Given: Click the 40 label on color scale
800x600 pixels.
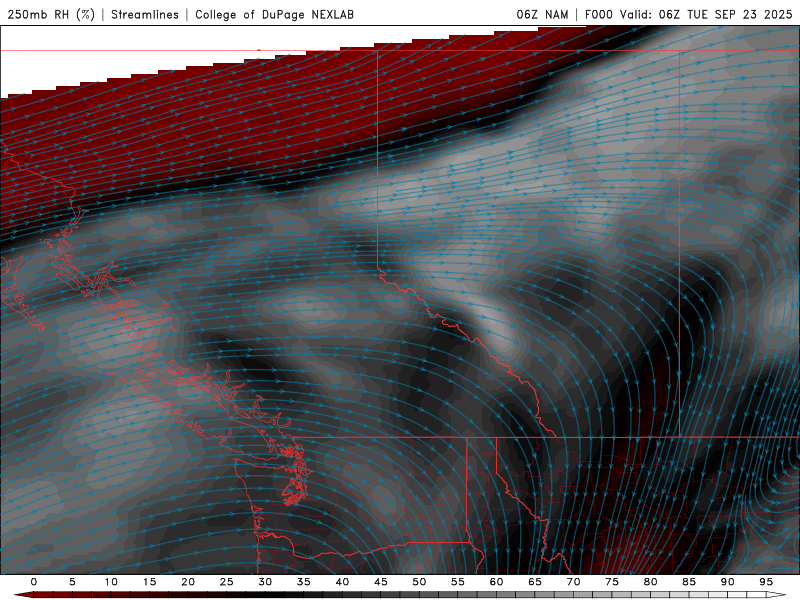Looking at the screenshot, I should coord(342,582).
